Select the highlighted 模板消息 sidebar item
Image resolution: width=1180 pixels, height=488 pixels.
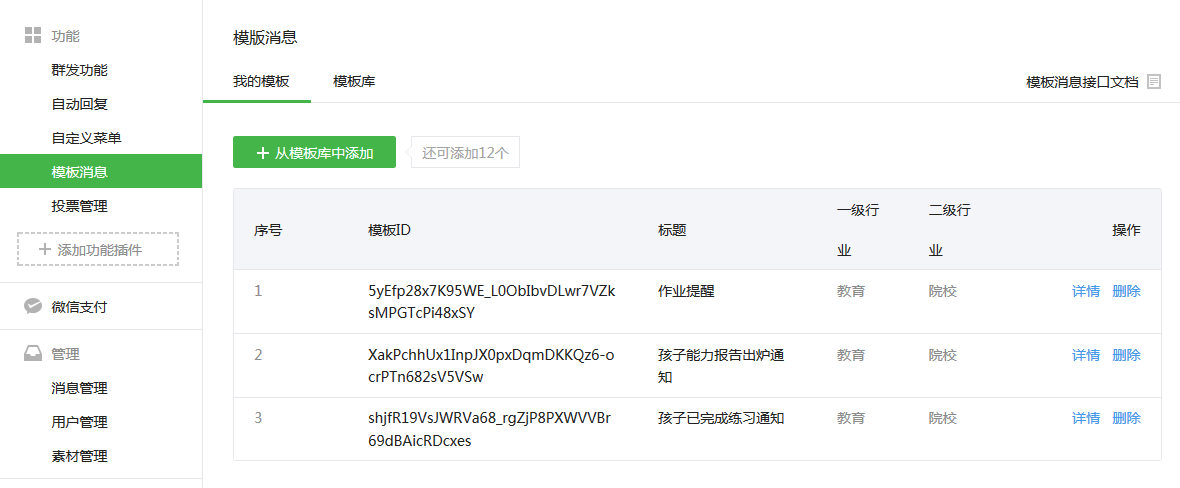pyautogui.click(x=101, y=171)
